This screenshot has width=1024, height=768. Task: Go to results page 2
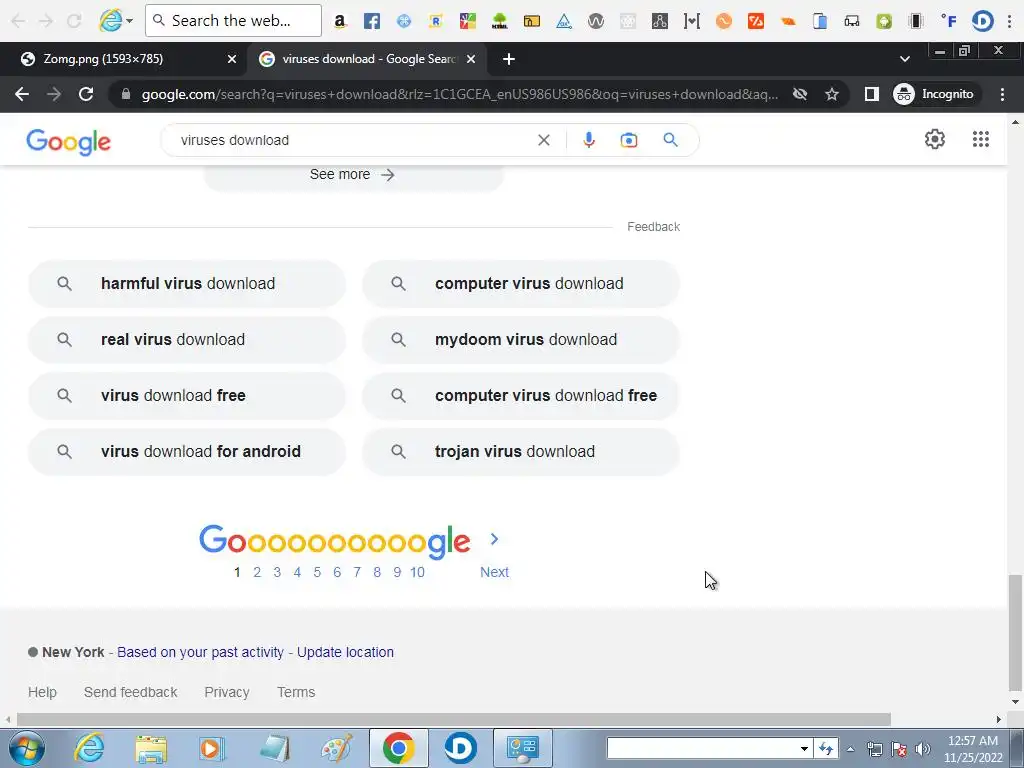[x=257, y=572]
